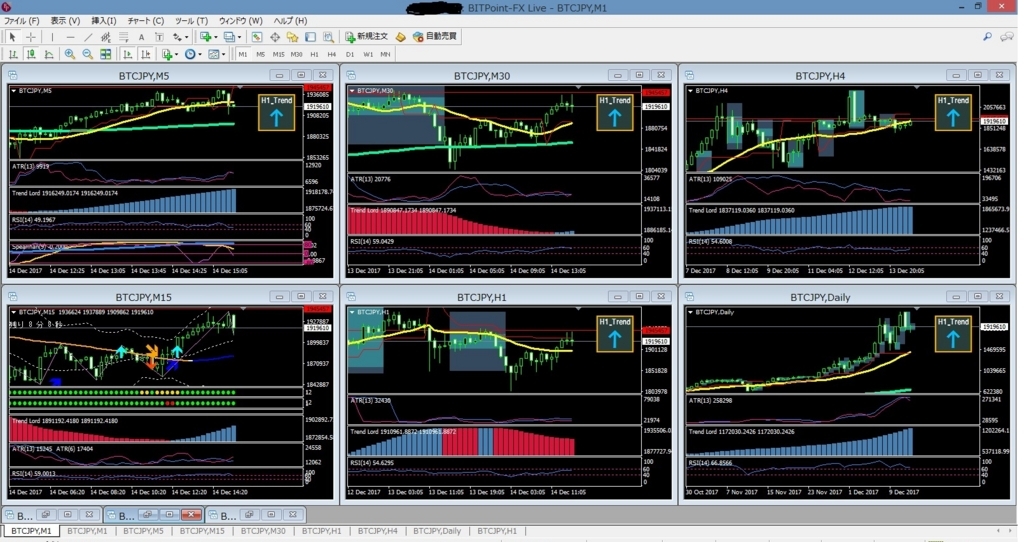This screenshot has width=1024, height=542.
Task: Open the Market Watch panel icon
Action: 257,37
